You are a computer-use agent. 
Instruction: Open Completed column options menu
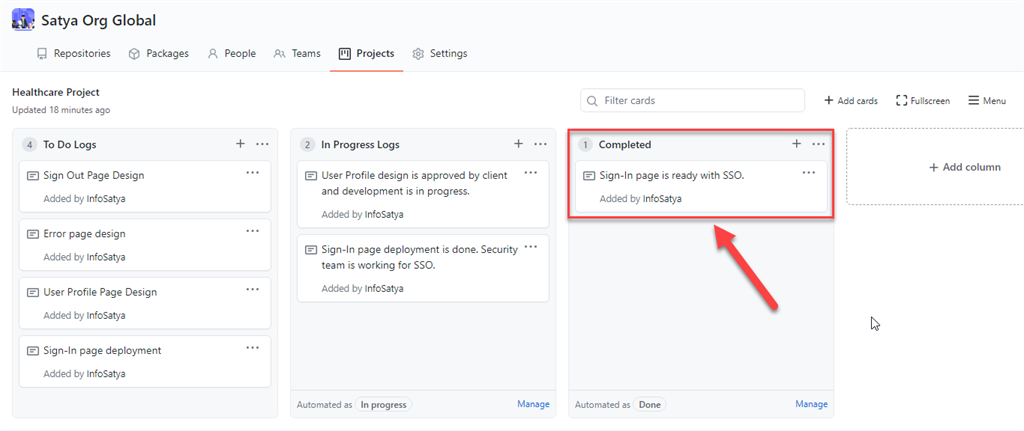(818, 144)
